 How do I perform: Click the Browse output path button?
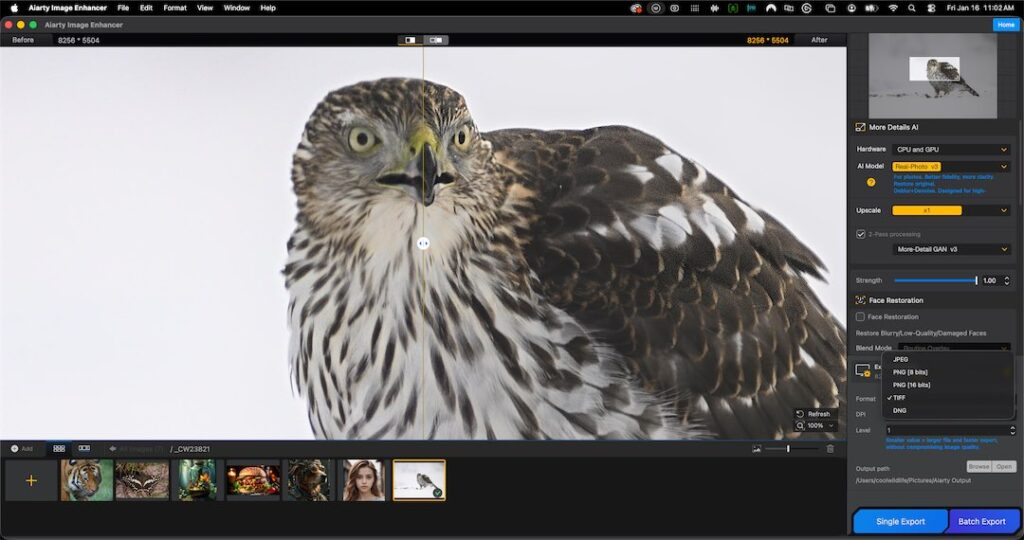pyautogui.click(x=978, y=466)
